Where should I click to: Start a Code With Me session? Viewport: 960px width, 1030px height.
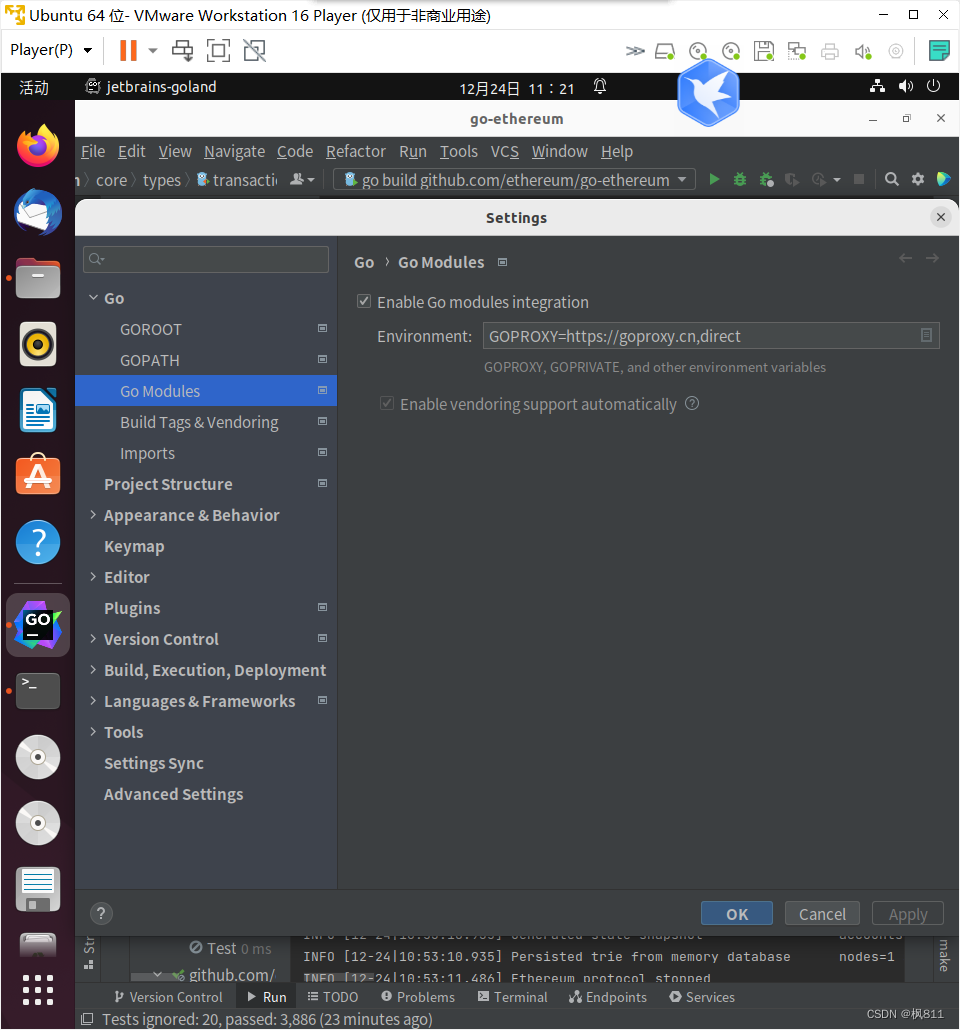[943, 179]
